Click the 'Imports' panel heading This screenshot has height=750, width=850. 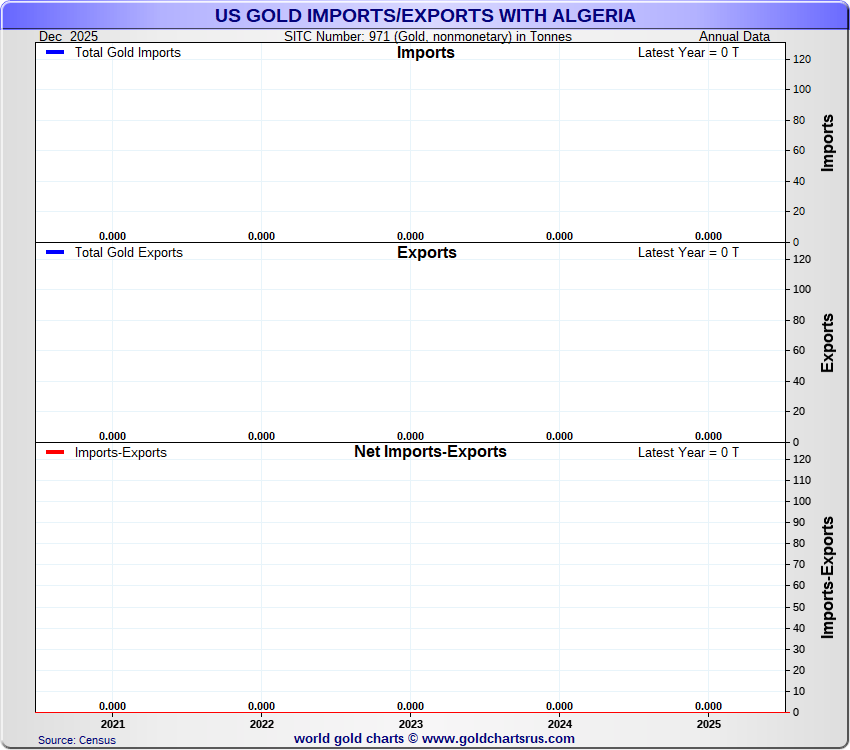pyautogui.click(x=426, y=53)
